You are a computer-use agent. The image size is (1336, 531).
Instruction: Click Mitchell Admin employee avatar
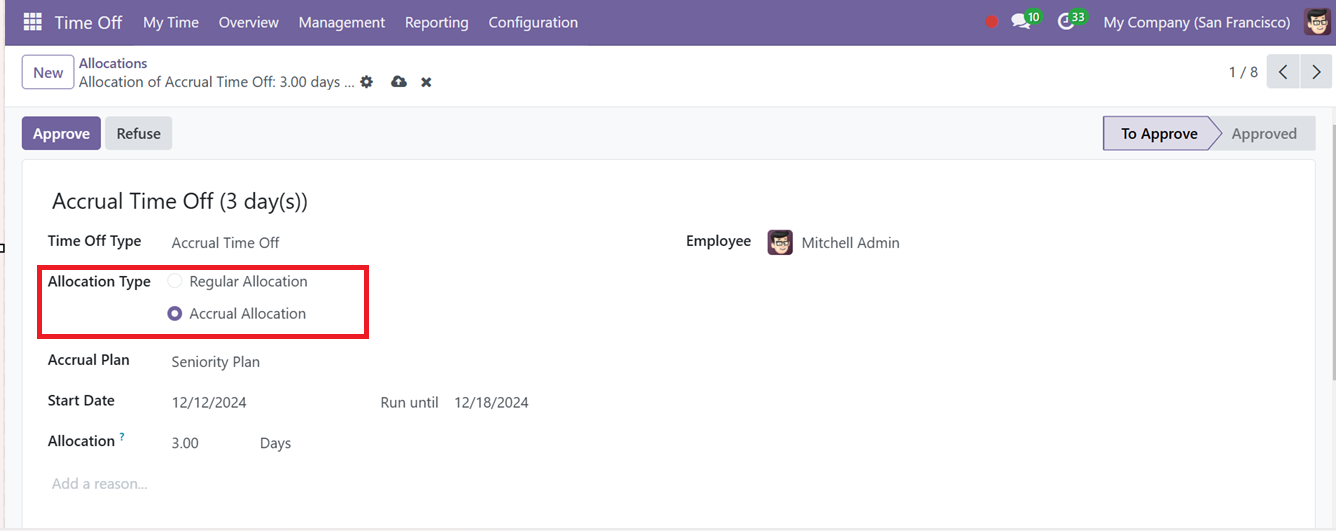click(x=780, y=242)
